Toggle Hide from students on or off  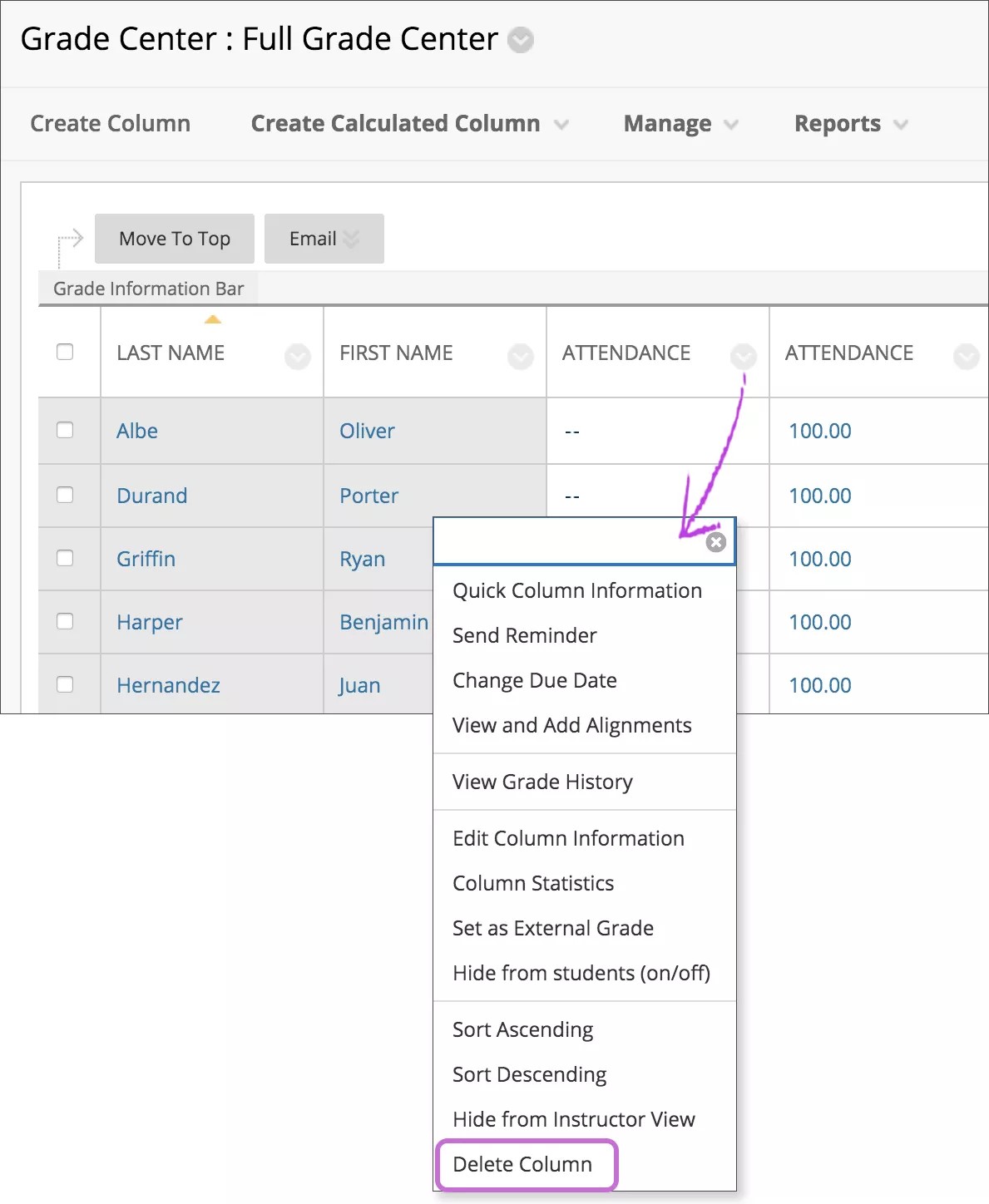581,973
